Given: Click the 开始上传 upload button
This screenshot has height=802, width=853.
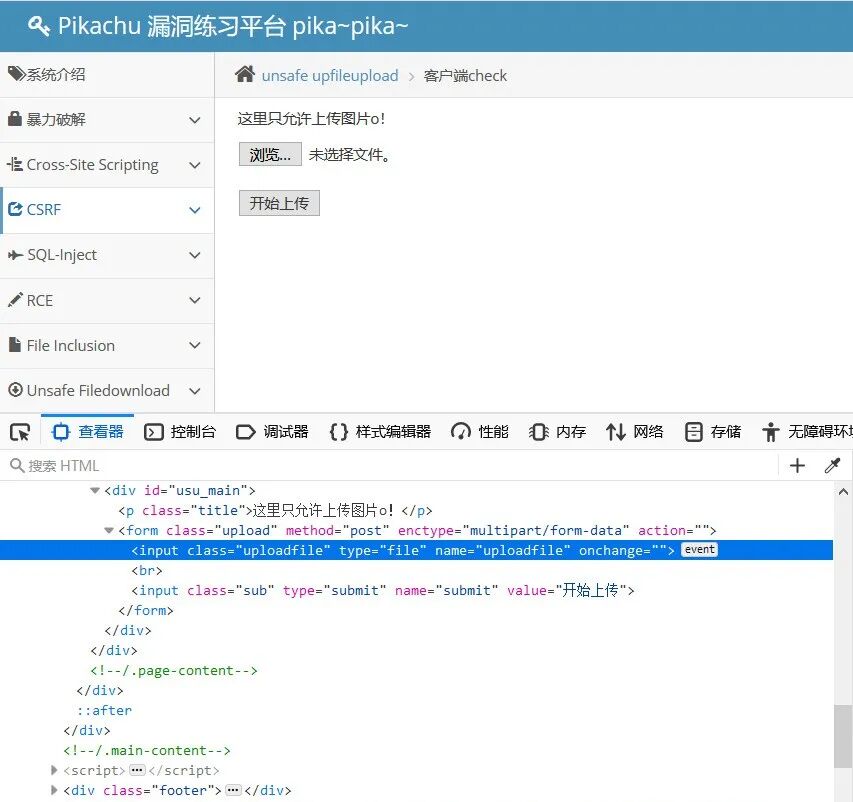Looking at the screenshot, I should [x=279, y=203].
